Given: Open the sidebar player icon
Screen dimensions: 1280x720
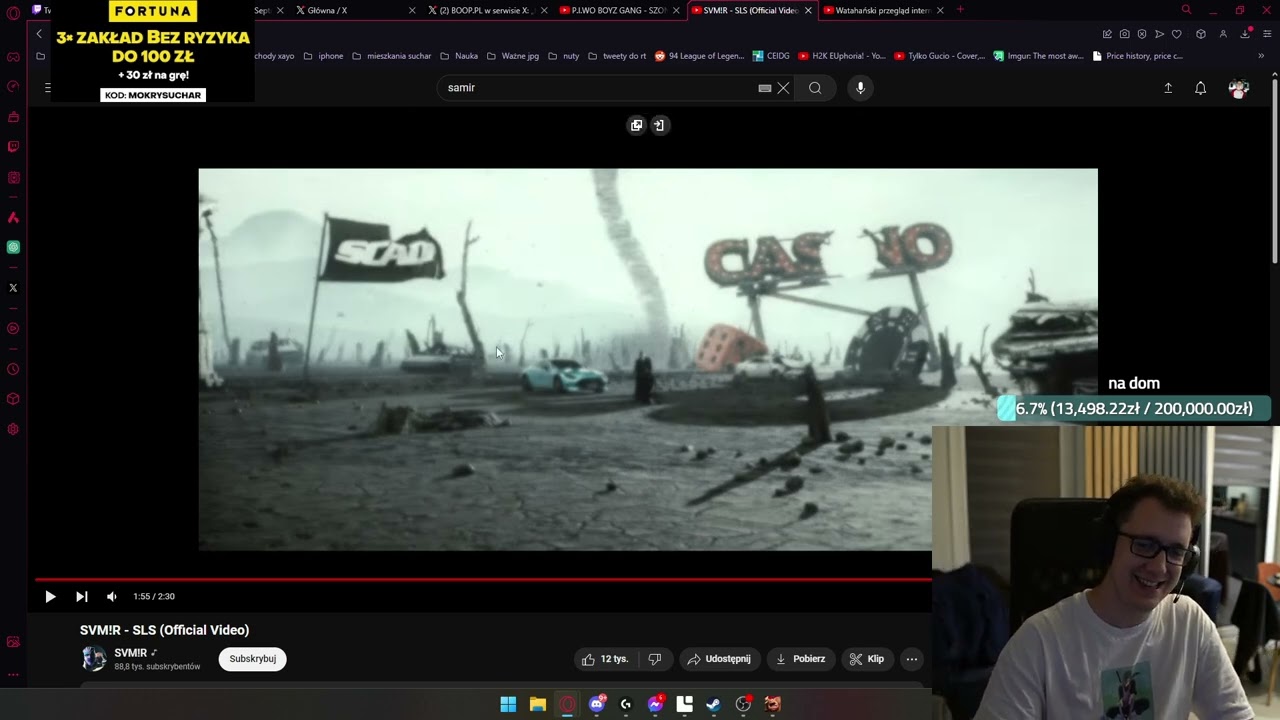Looking at the screenshot, I should pyautogui.click(x=13, y=328).
